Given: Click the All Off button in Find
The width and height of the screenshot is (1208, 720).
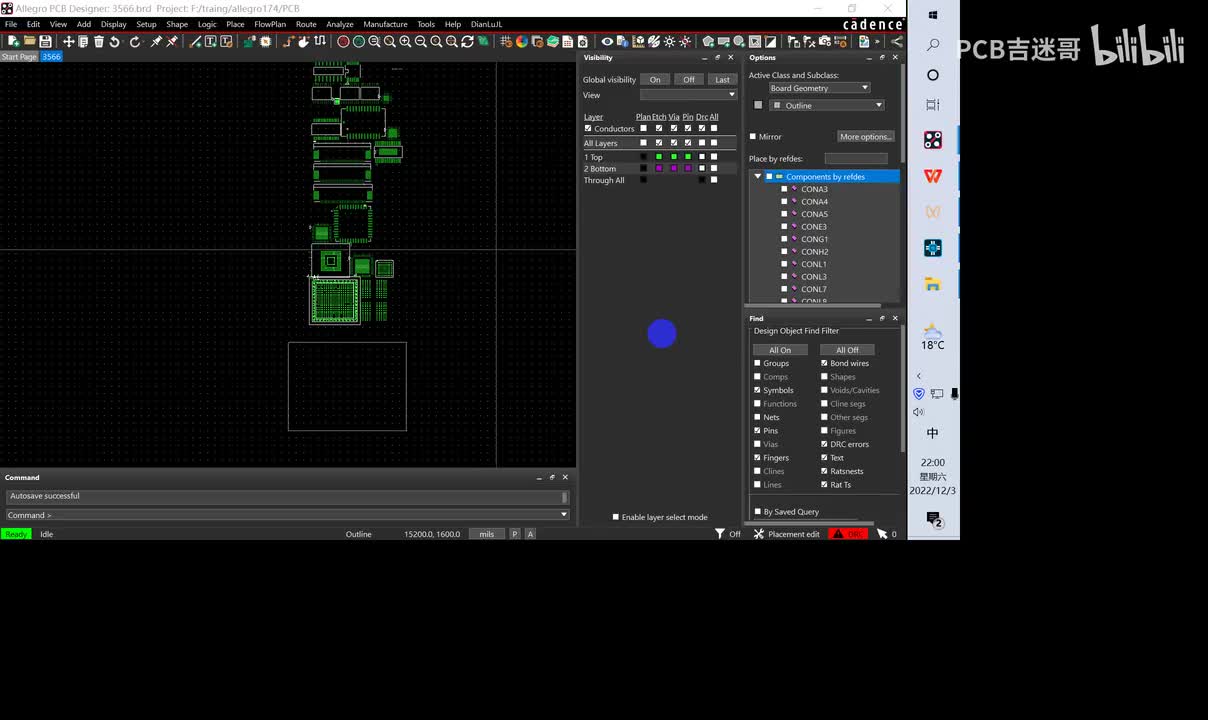Looking at the screenshot, I should (x=846, y=350).
